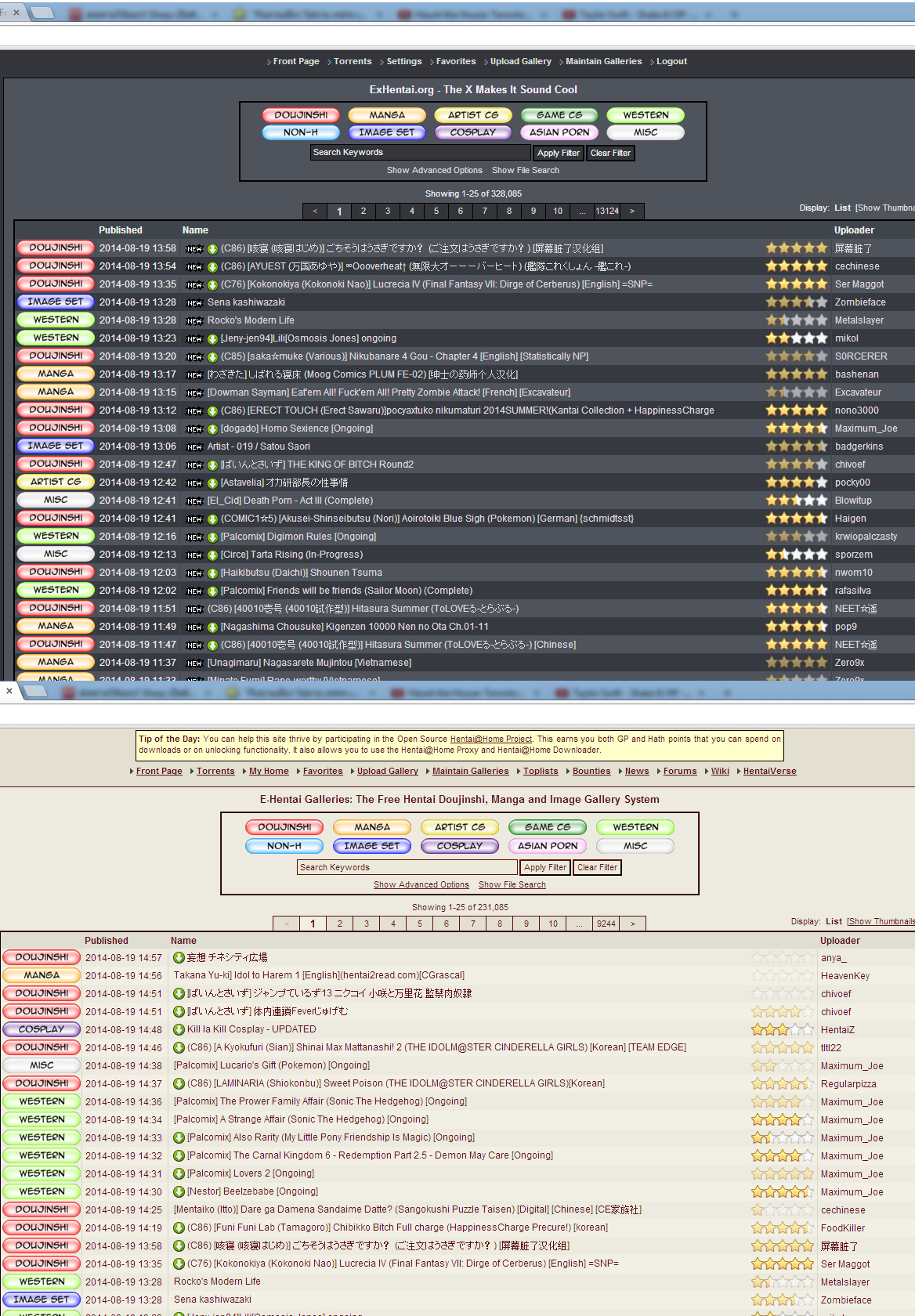Open Front Page in the dark window menu
This screenshot has width=915, height=1316.
click(296, 61)
